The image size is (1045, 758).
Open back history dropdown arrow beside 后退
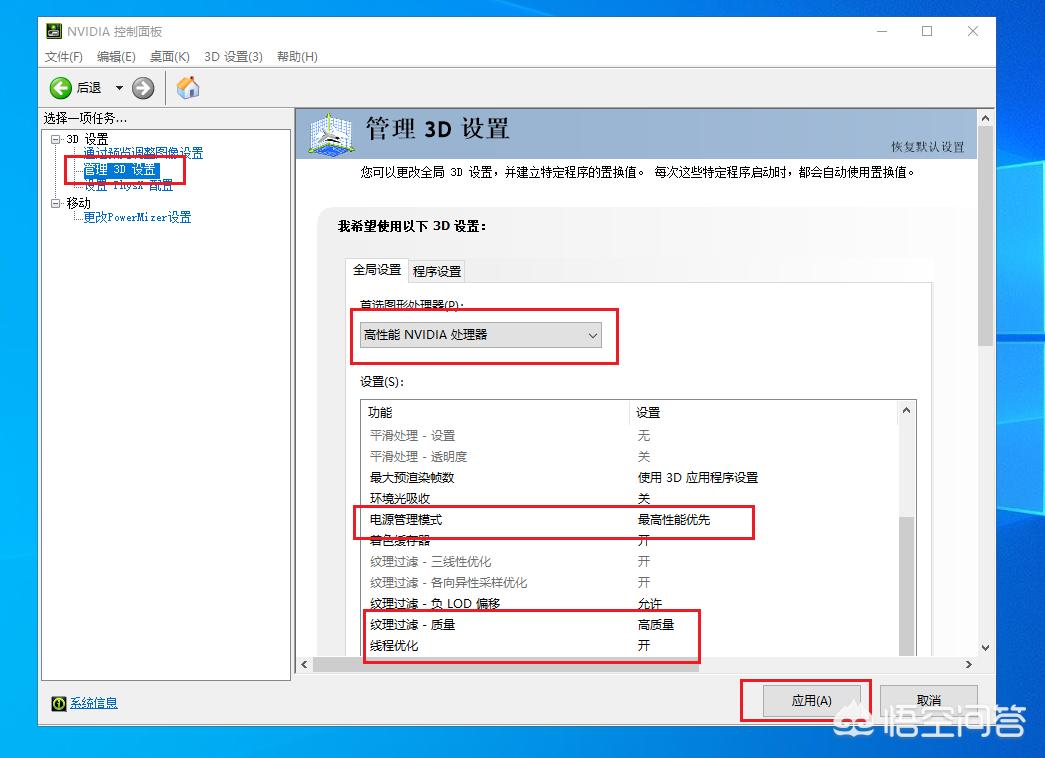119,88
